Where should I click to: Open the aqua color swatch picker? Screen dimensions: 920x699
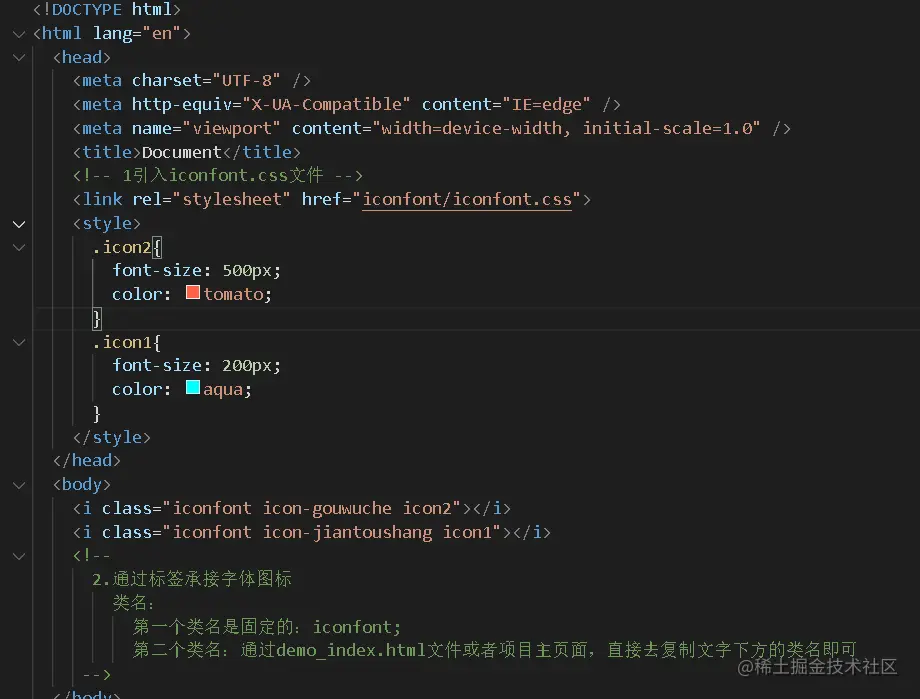pyautogui.click(x=192, y=387)
